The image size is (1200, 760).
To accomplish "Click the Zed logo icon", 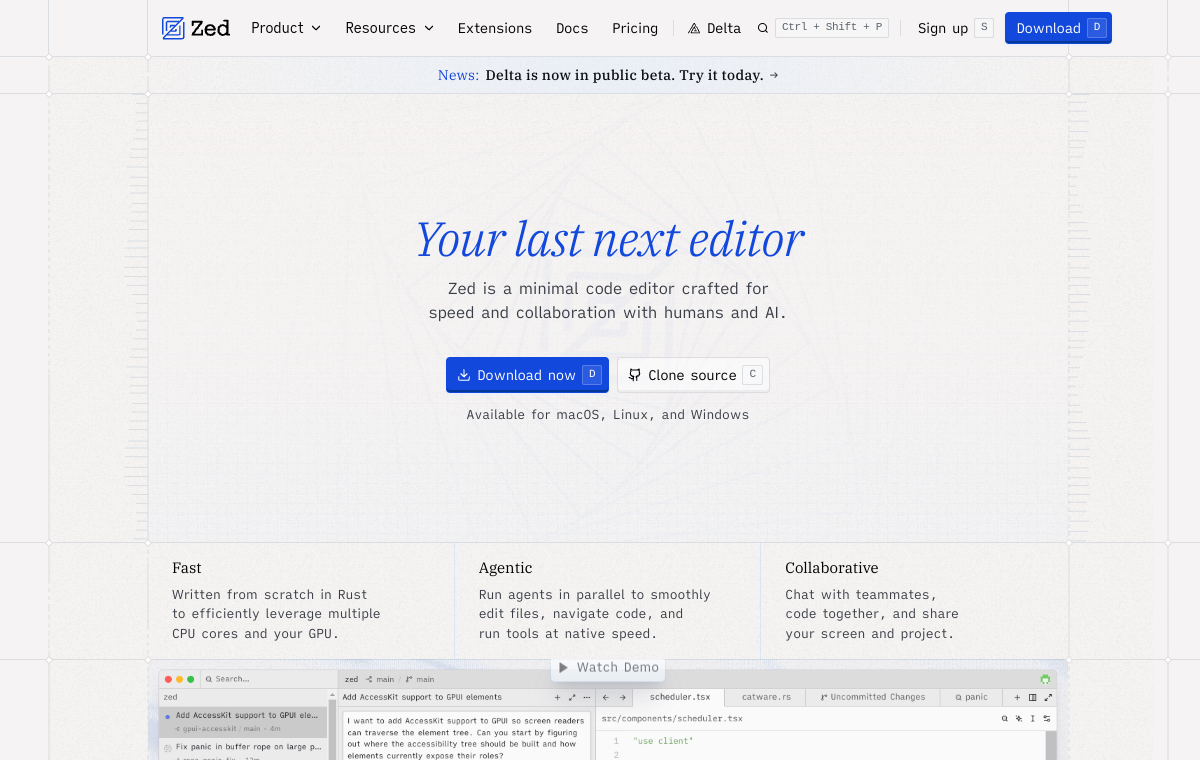I will coord(173,28).
